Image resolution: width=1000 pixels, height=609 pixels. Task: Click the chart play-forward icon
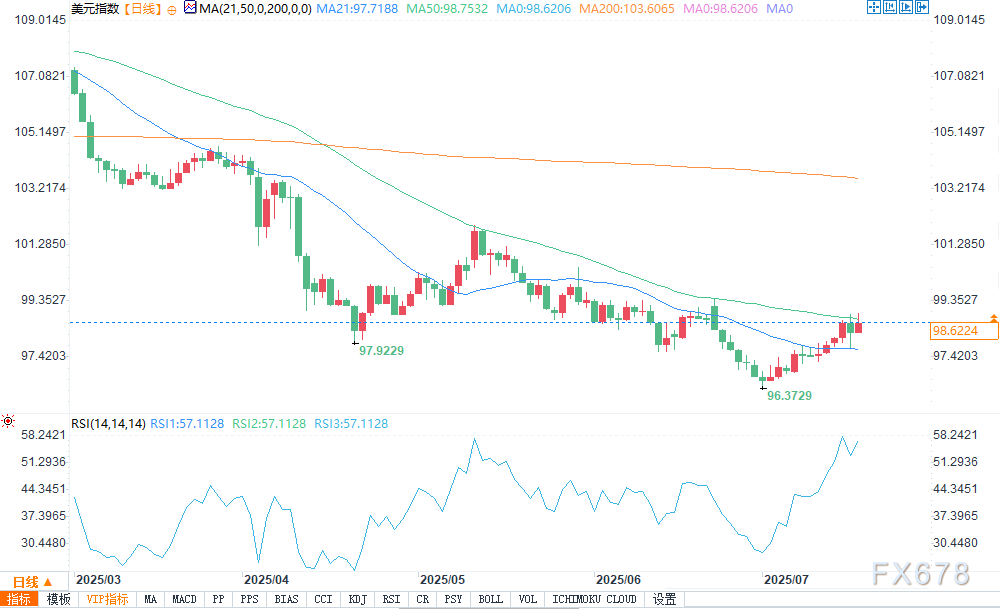click(906, 8)
